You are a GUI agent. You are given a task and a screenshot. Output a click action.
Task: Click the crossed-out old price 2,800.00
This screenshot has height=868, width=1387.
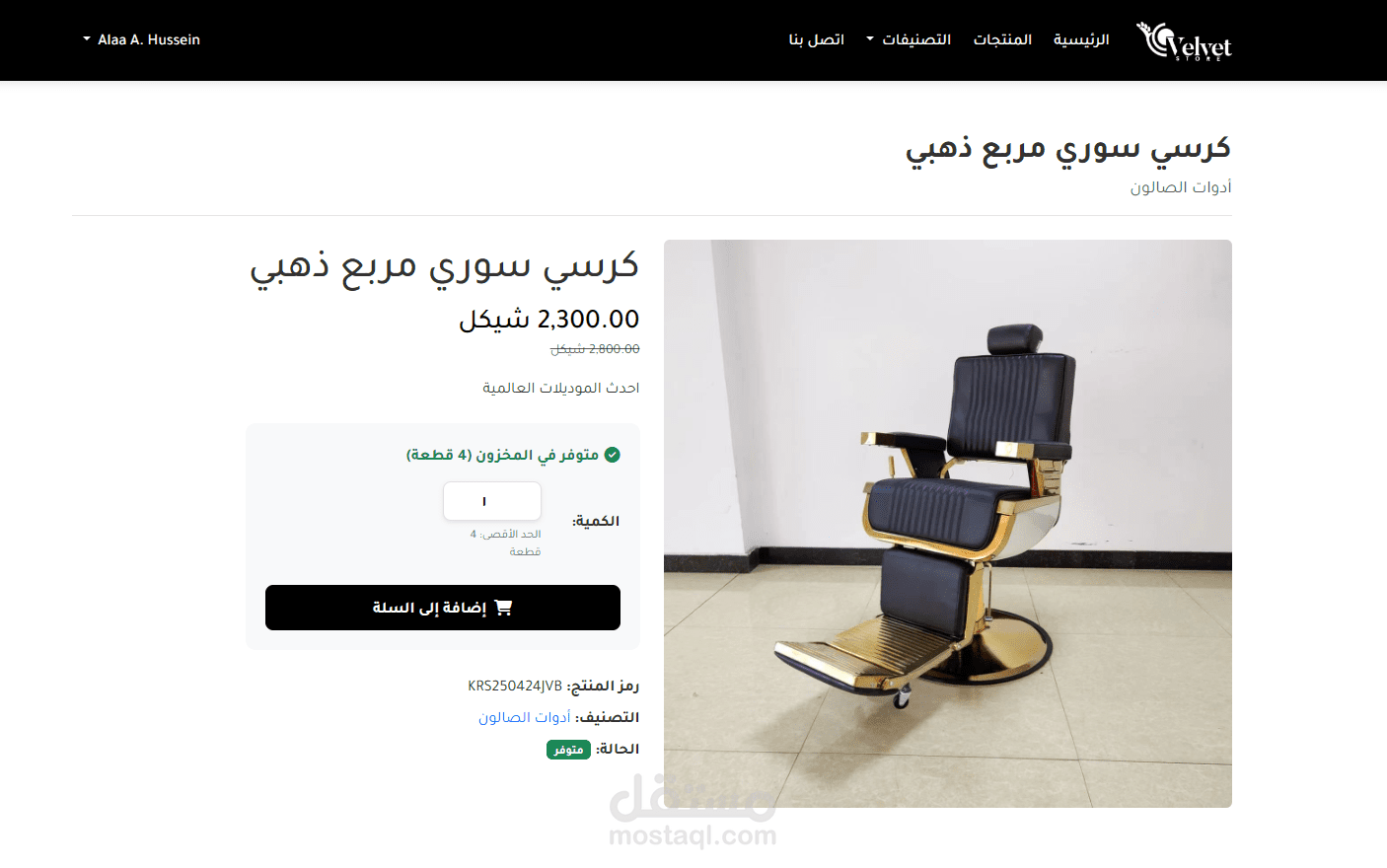[595, 349]
